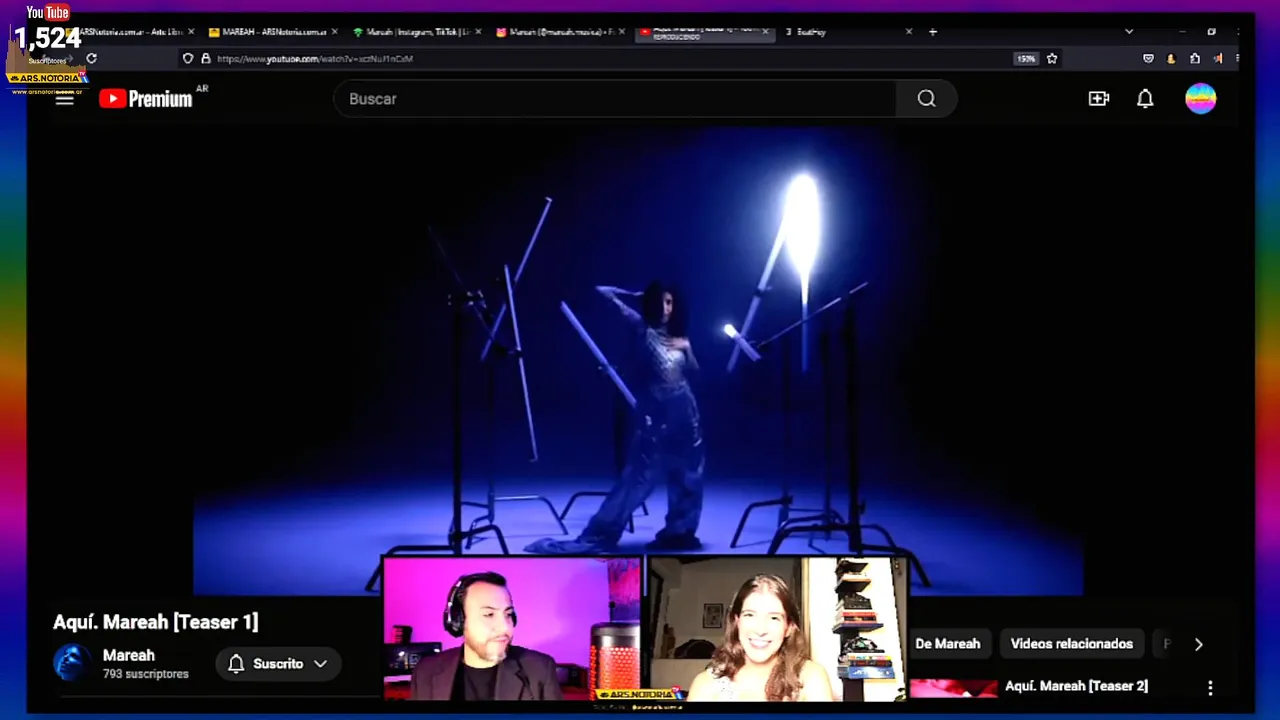
Task: Expand the Suscrito dropdown chevron
Action: (320, 663)
